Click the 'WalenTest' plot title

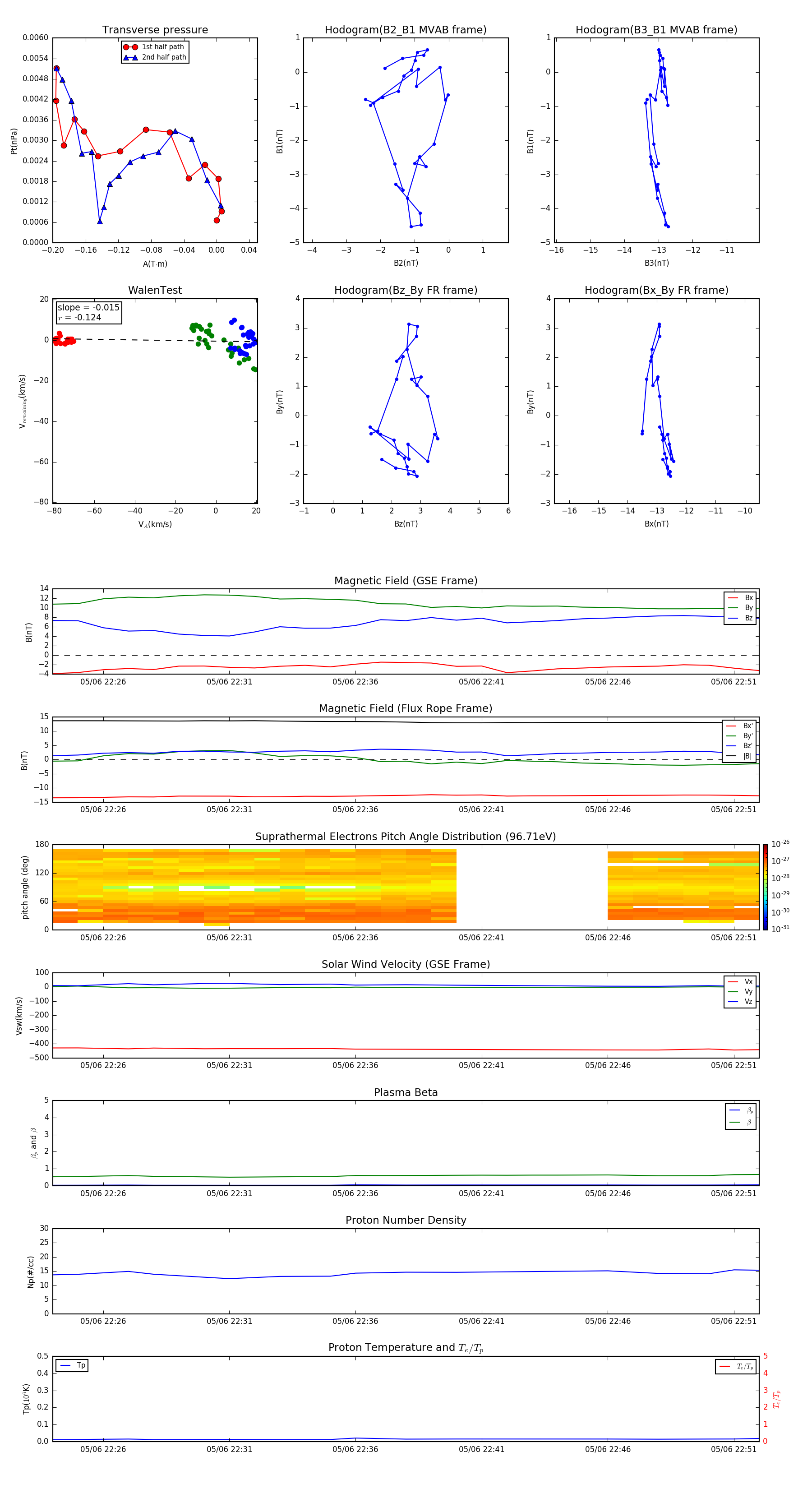point(155,290)
